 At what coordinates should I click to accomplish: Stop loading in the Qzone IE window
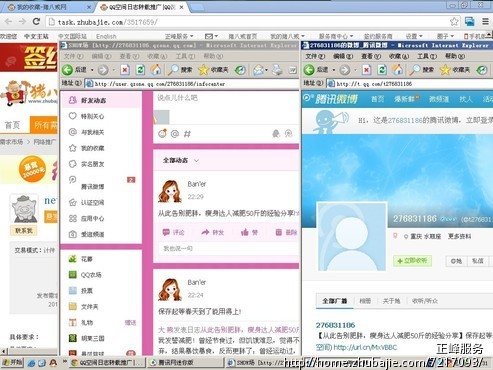click(x=125, y=70)
